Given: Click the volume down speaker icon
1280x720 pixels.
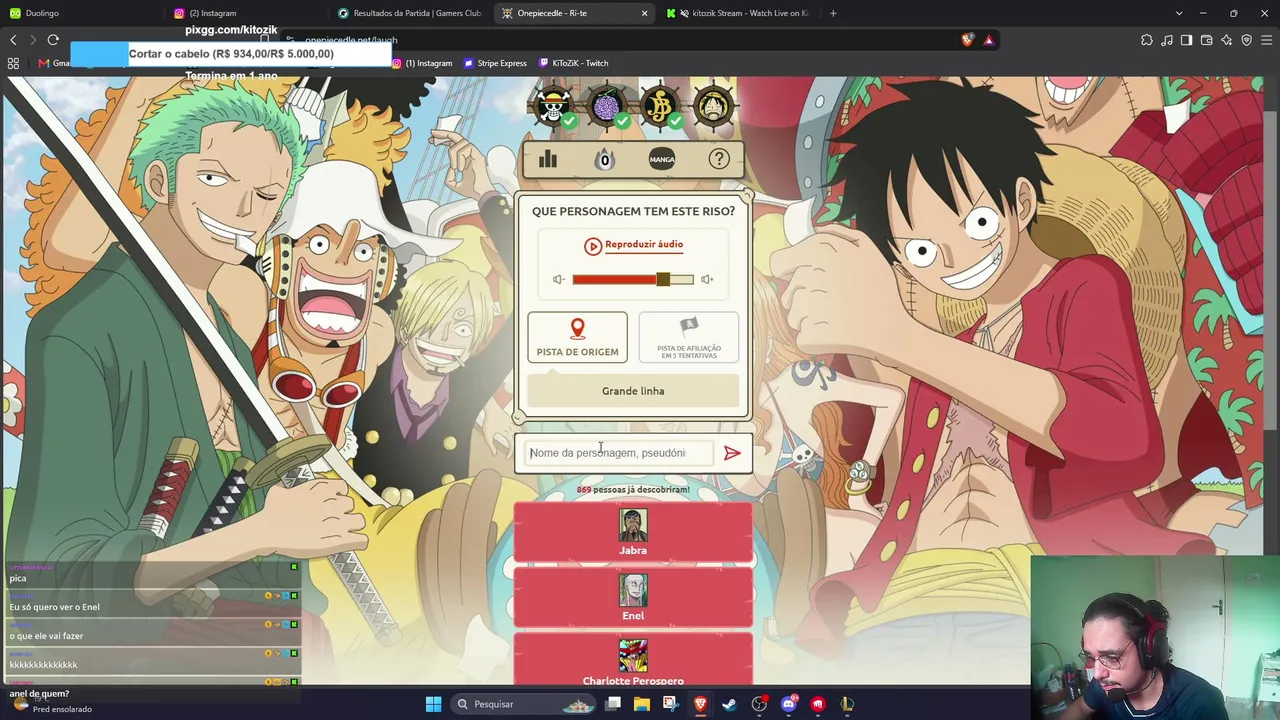Looking at the screenshot, I should (x=559, y=280).
